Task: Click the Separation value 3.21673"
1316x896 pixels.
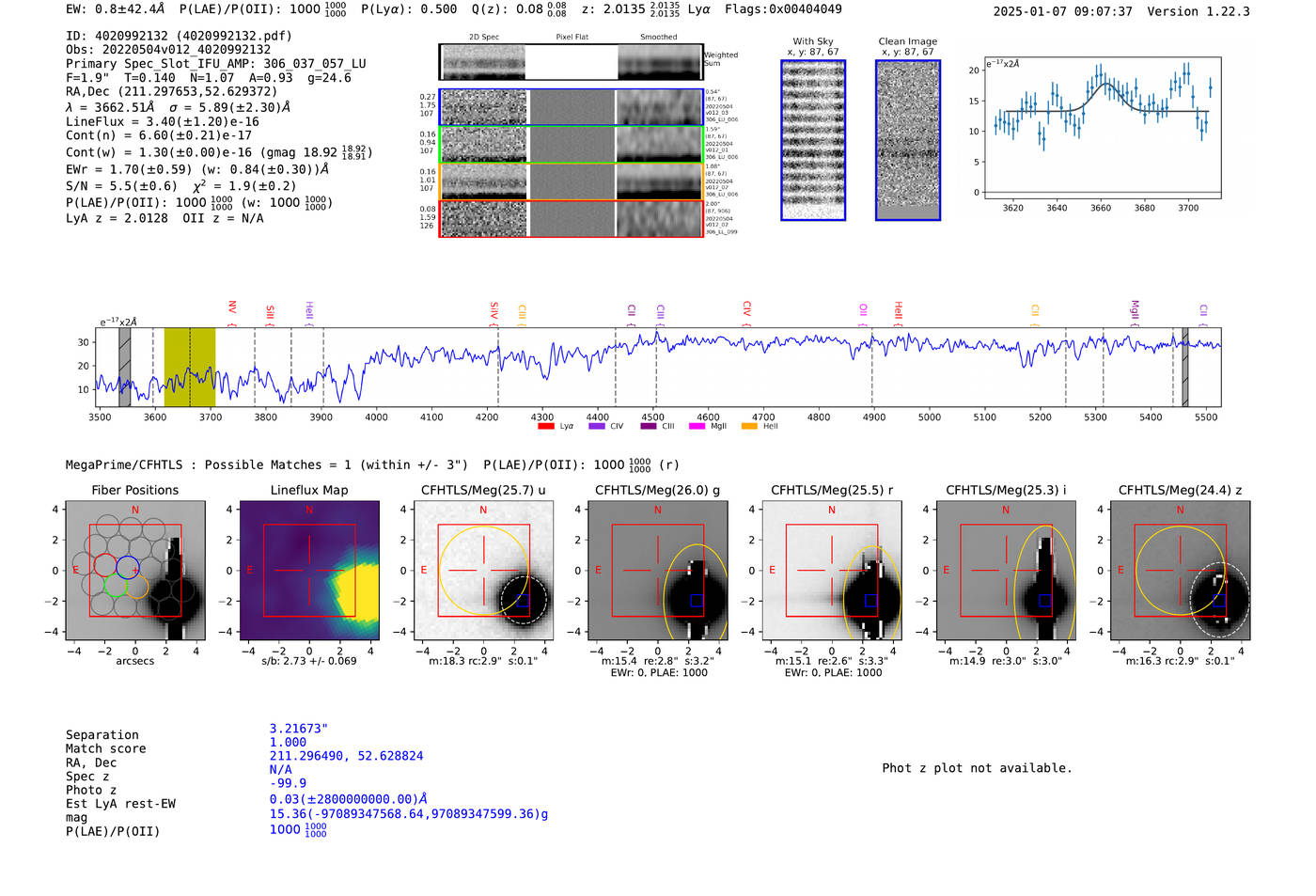Action: coord(299,729)
